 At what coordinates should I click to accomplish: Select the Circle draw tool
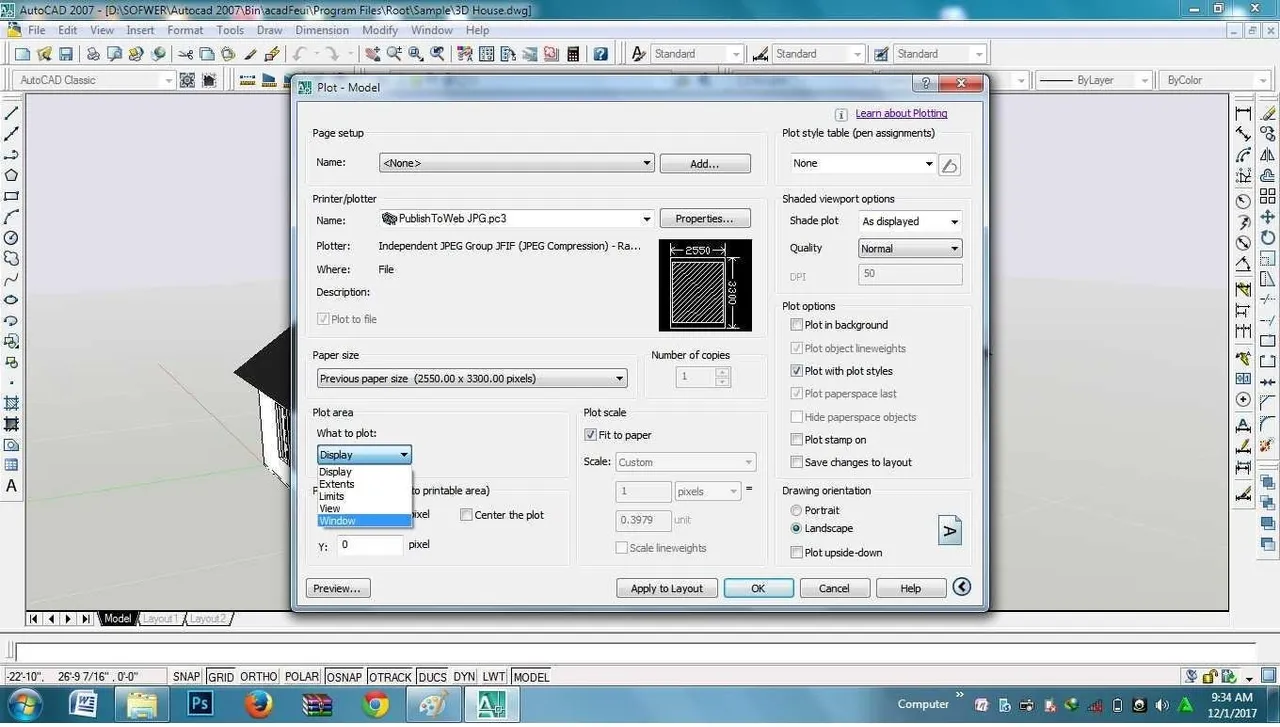[12, 238]
